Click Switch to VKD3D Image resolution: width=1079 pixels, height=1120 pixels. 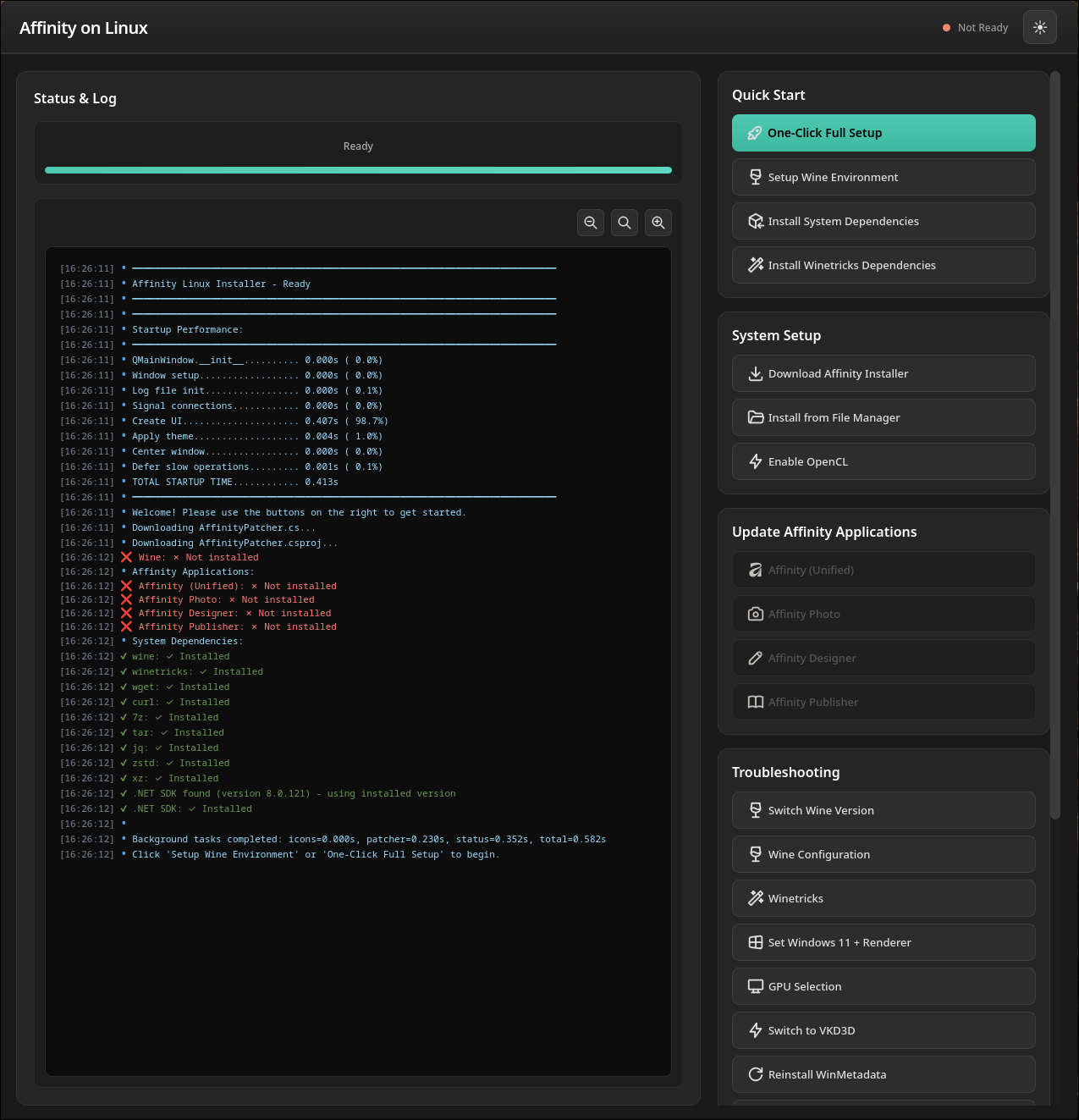pyautogui.click(x=883, y=1030)
